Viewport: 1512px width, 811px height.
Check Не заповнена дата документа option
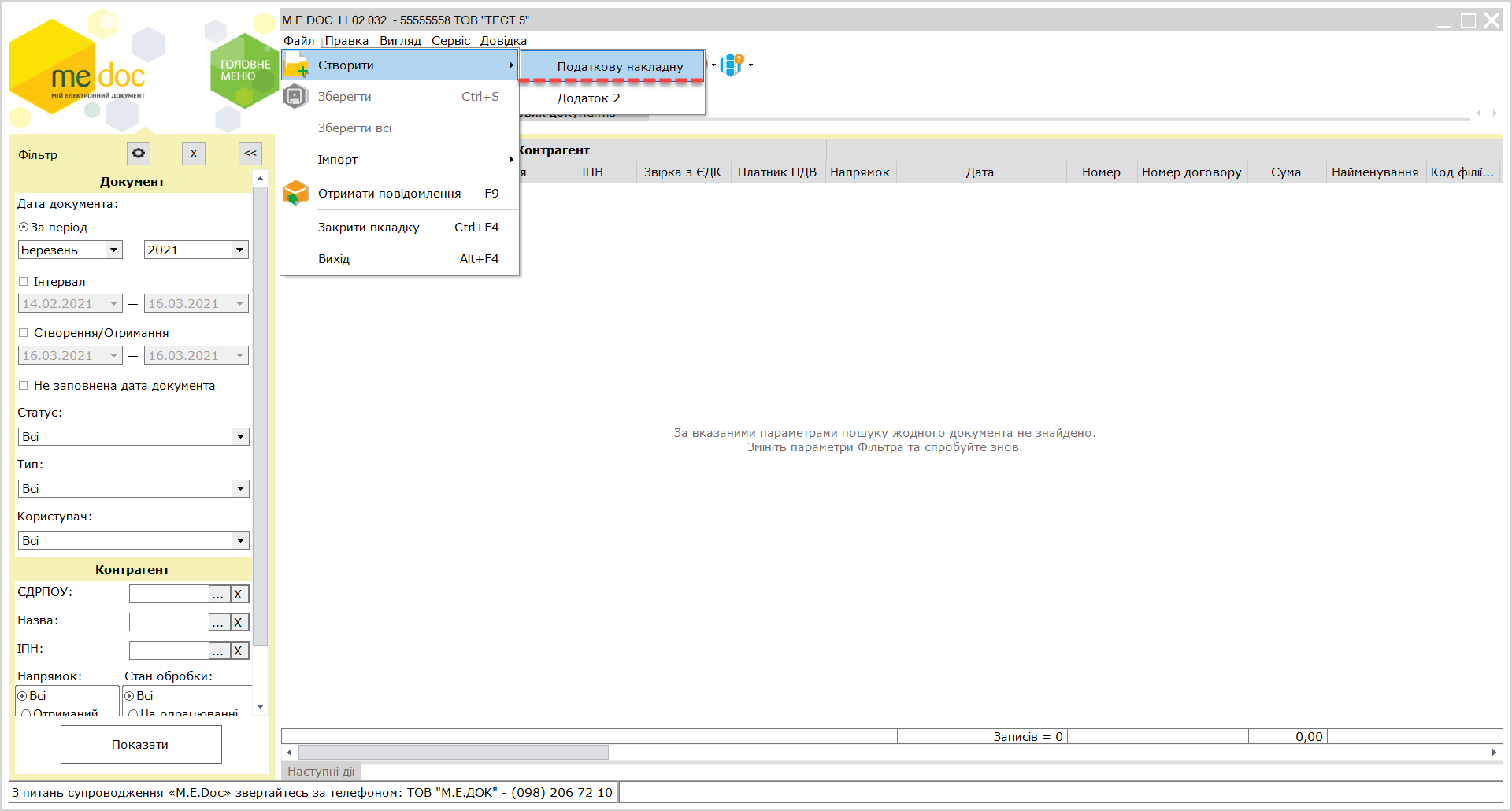[x=24, y=386]
